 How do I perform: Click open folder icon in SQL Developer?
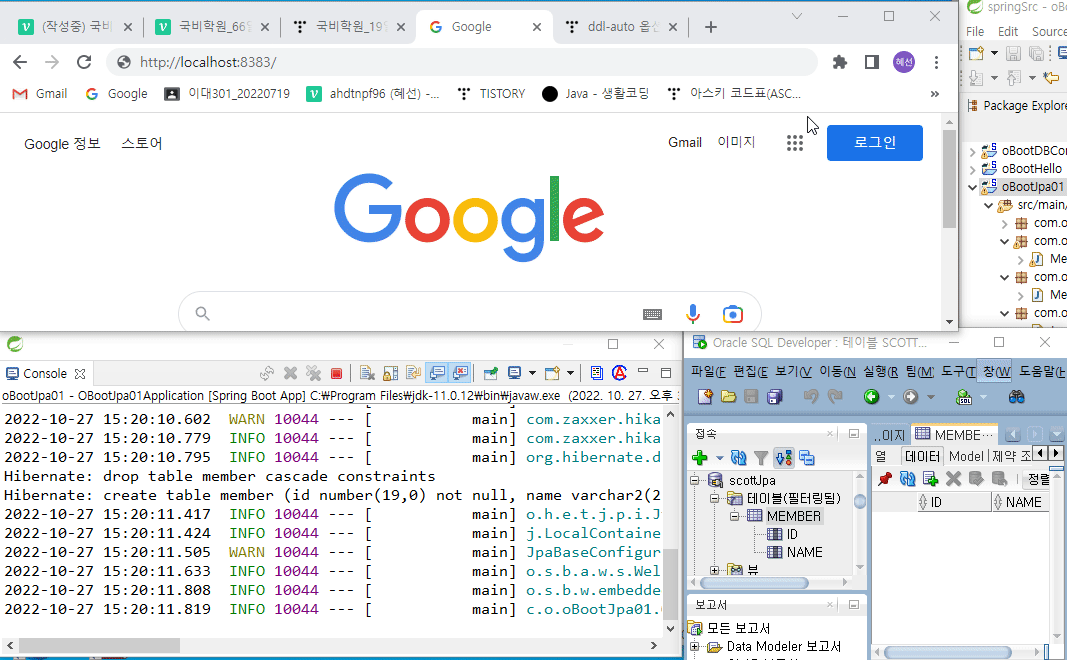tap(728, 397)
